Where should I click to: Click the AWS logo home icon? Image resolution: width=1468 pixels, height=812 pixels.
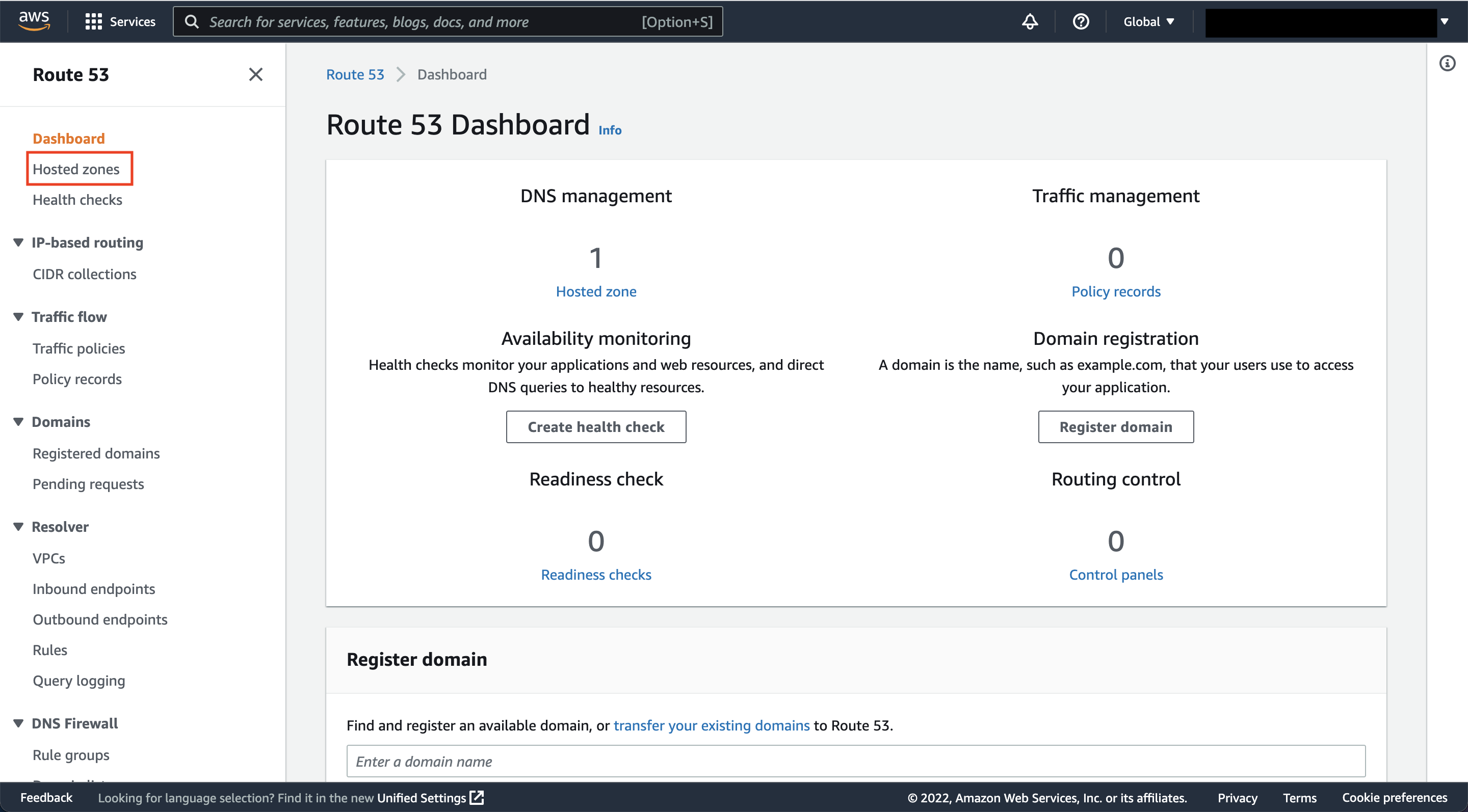coord(34,21)
